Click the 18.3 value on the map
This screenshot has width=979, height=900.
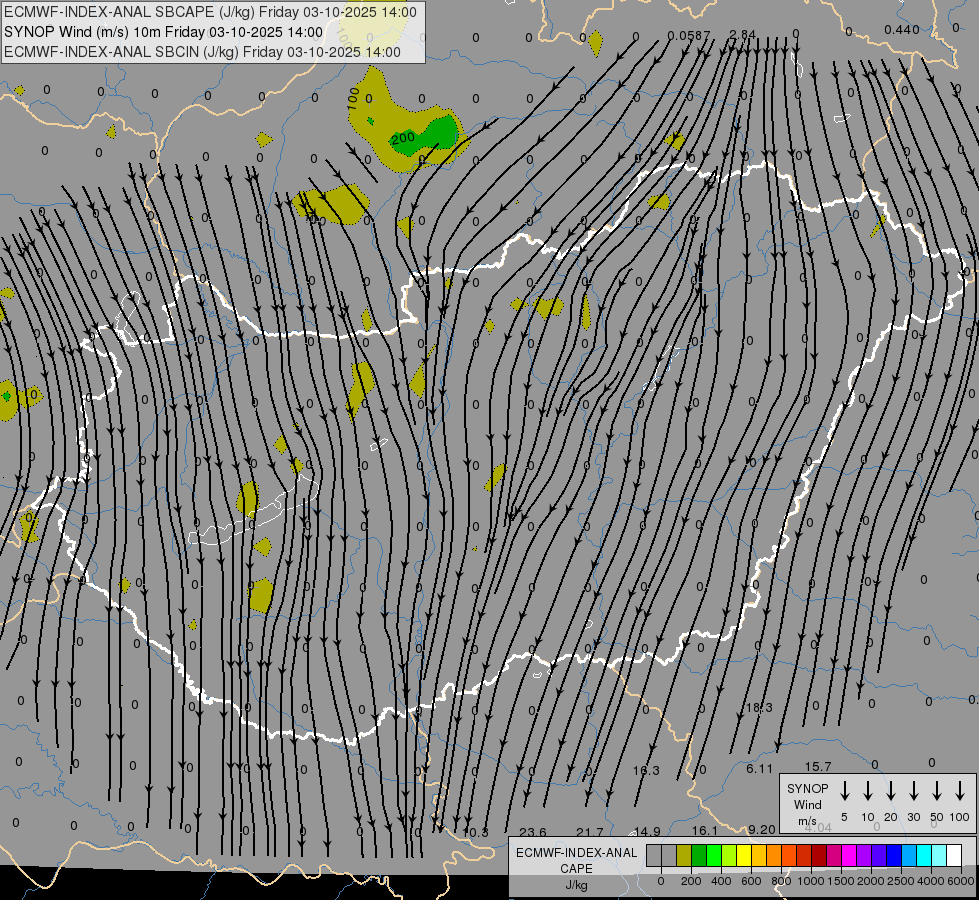pos(759,708)
